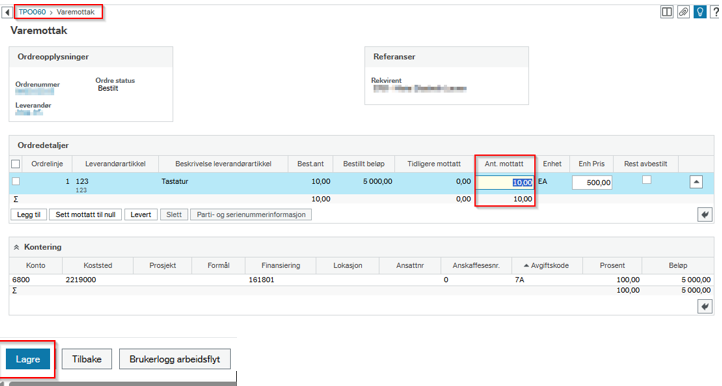Click the blurred Leverandør link
This screenshot has height=386, width=722.
pyautogui.click(x=29, y=112)
